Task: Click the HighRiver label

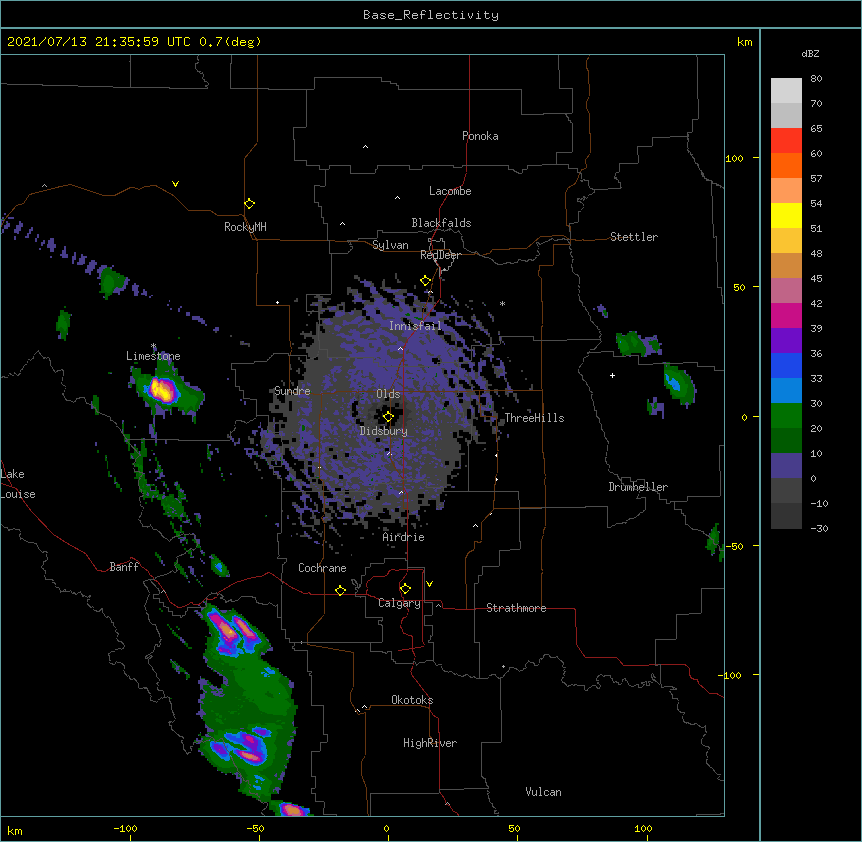Action: [x=430, y=743]
